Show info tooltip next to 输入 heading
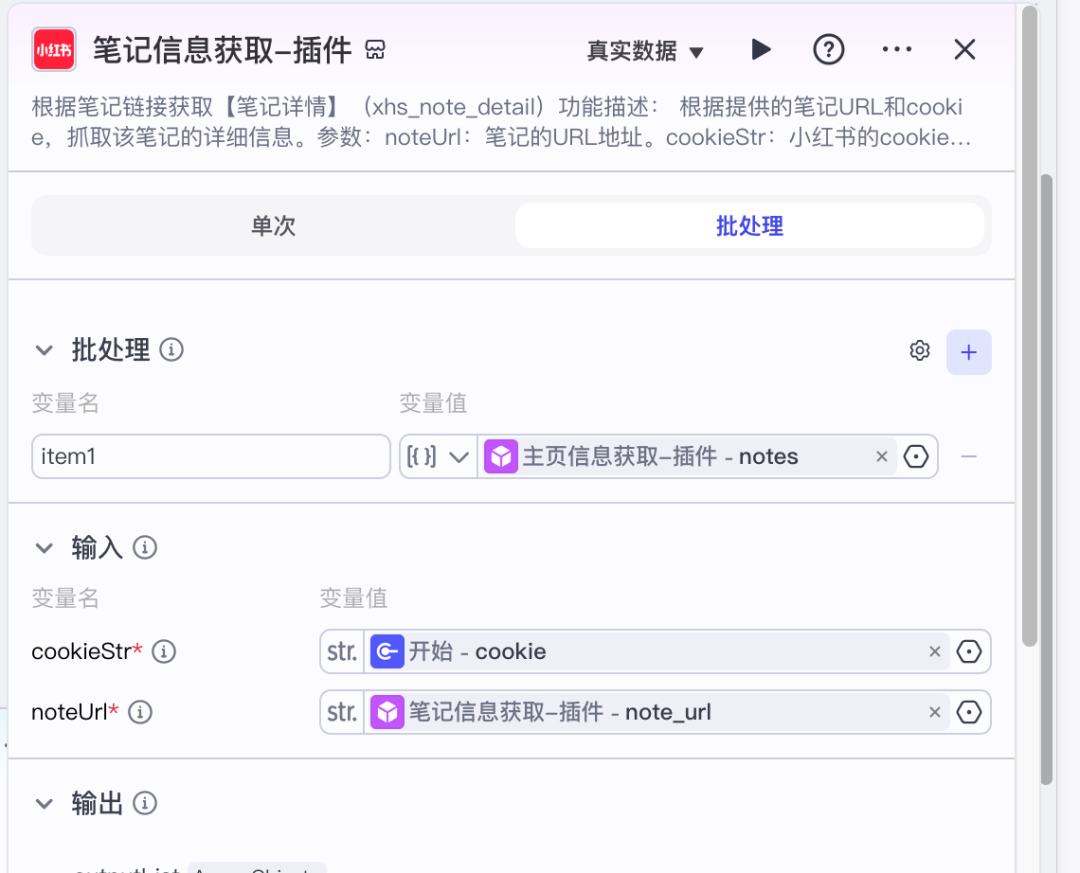 [x=145, y=548]
